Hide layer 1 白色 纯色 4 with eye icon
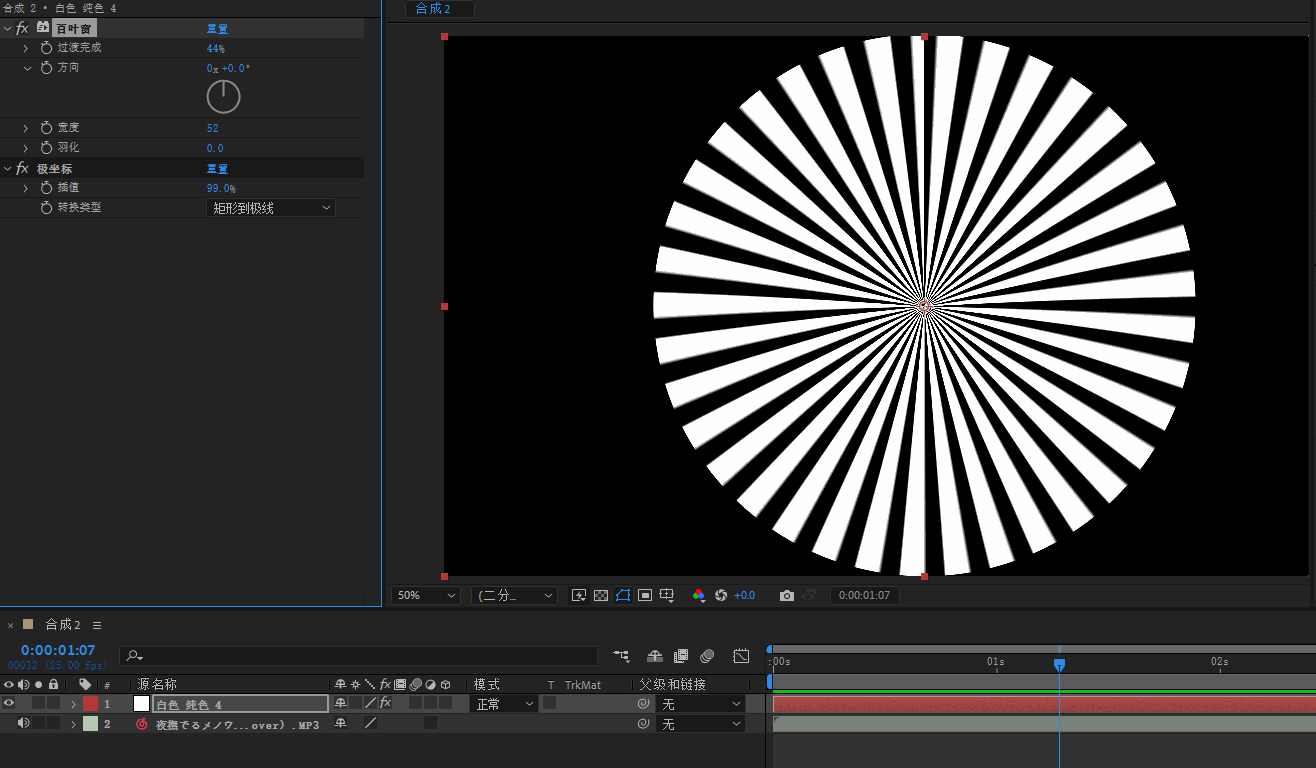 click(x=8, y=703)
